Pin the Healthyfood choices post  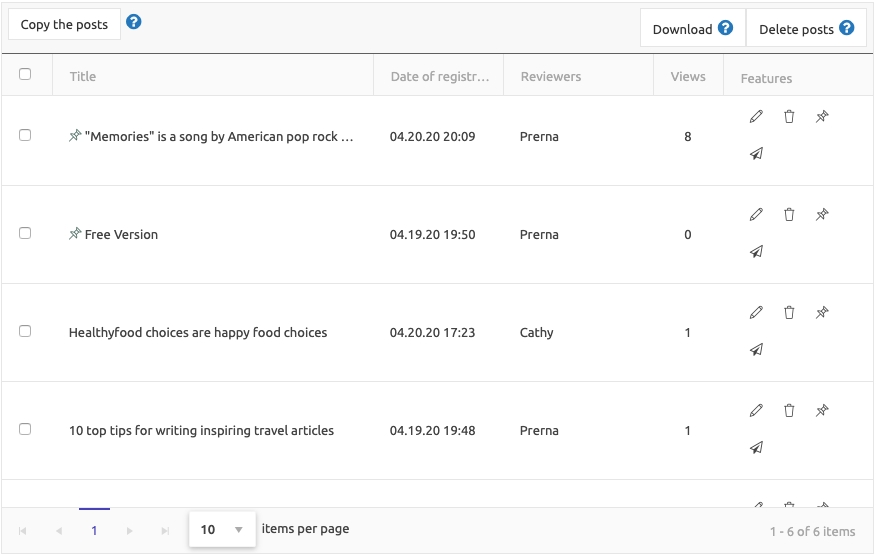822,312
